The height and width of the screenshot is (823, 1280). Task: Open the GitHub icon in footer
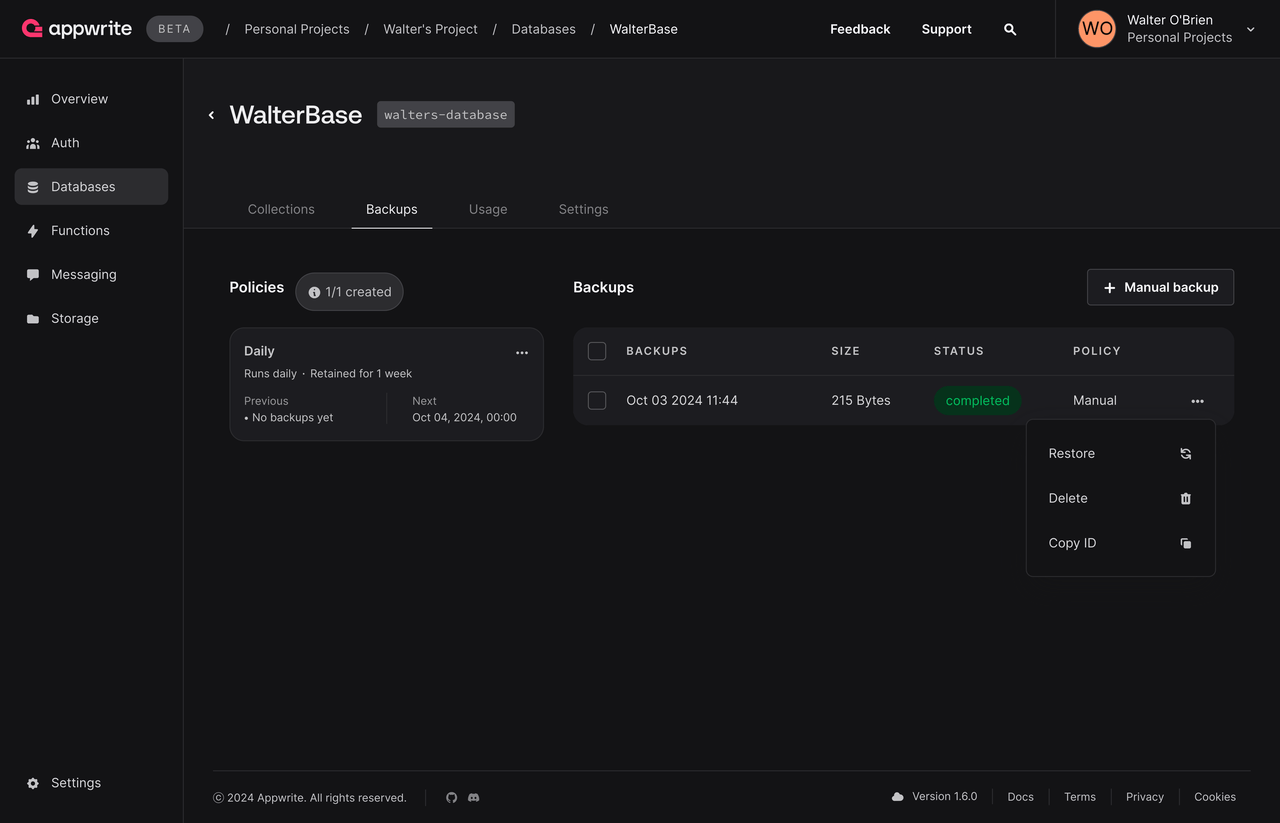pyautogui.click(x=452, y=797)
